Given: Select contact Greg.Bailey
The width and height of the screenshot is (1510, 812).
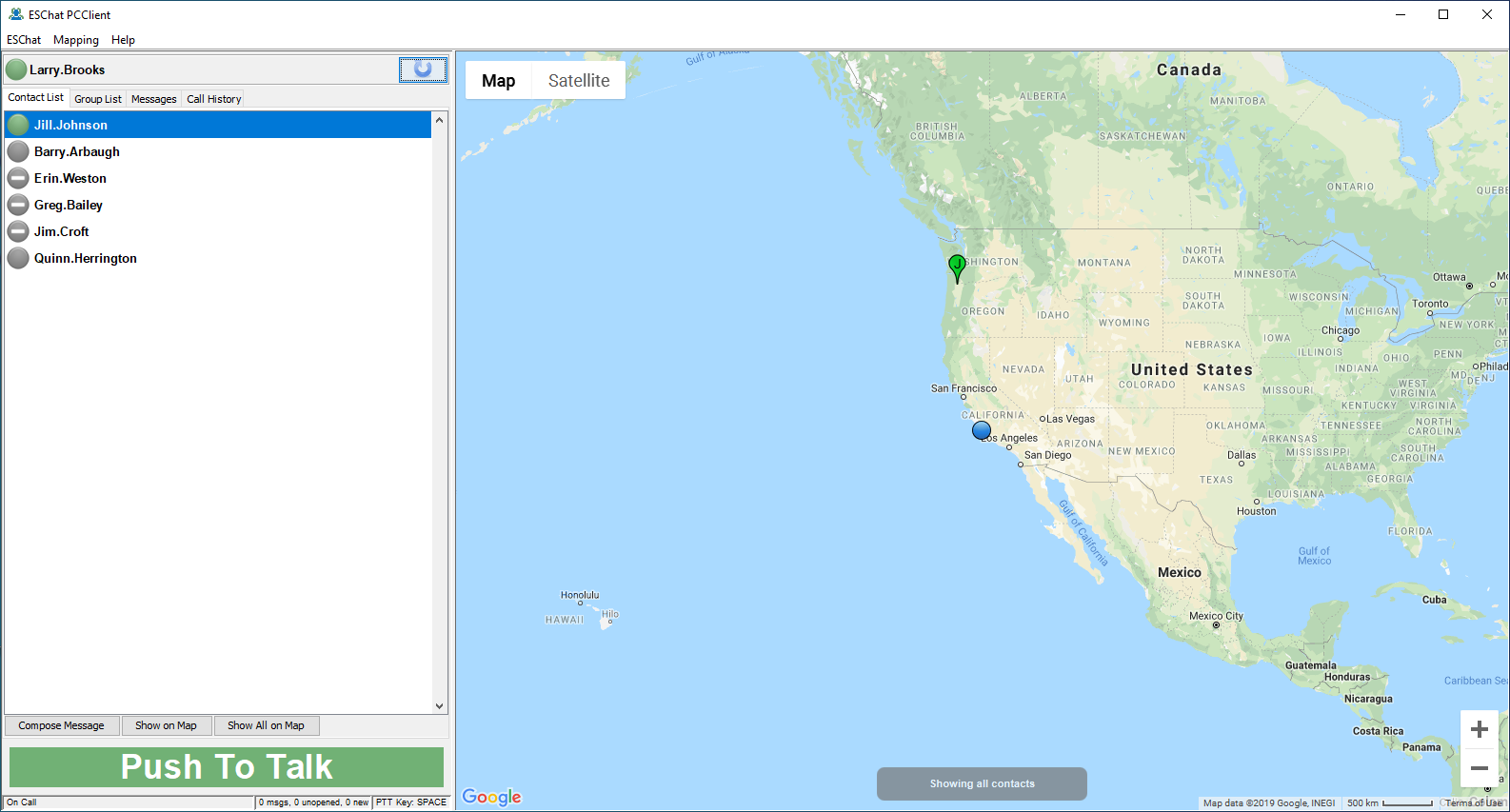Looking at the screenshot, I should pos(218,205).
